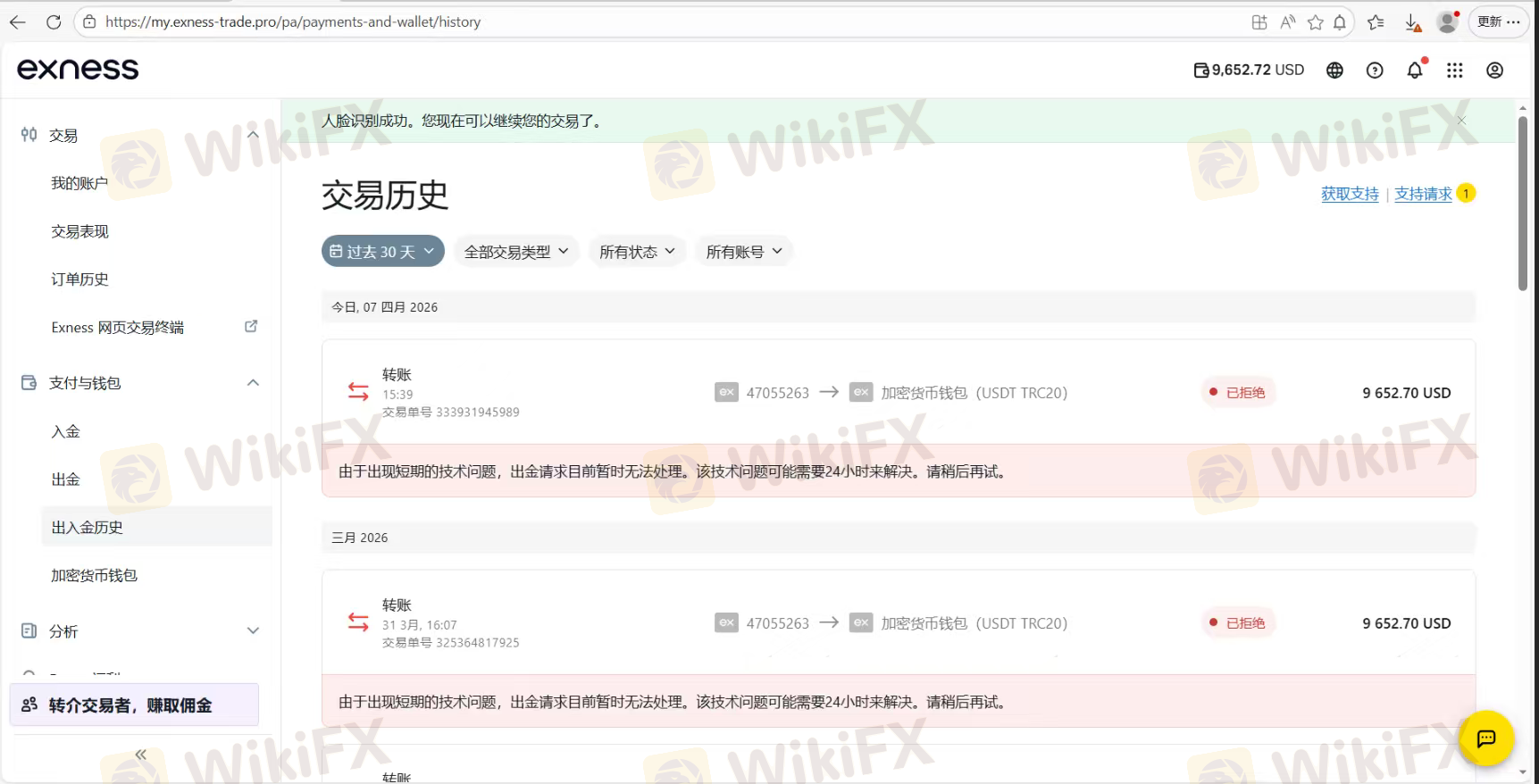Click amount 9 652.70 USD of 31 3月 transfer
The width and height of the screenshot is (1539, 784).
pyautogui.click(x=1407, y=623)
